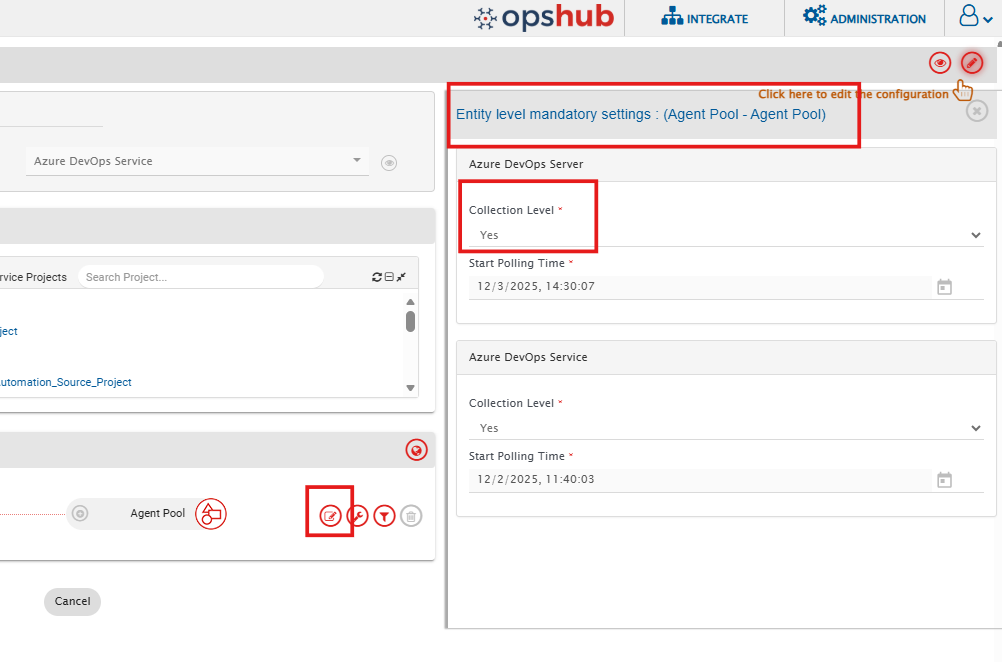Open the INTEGRATE menu
The width and height of the screenshot is (1002, 662).
704,18
